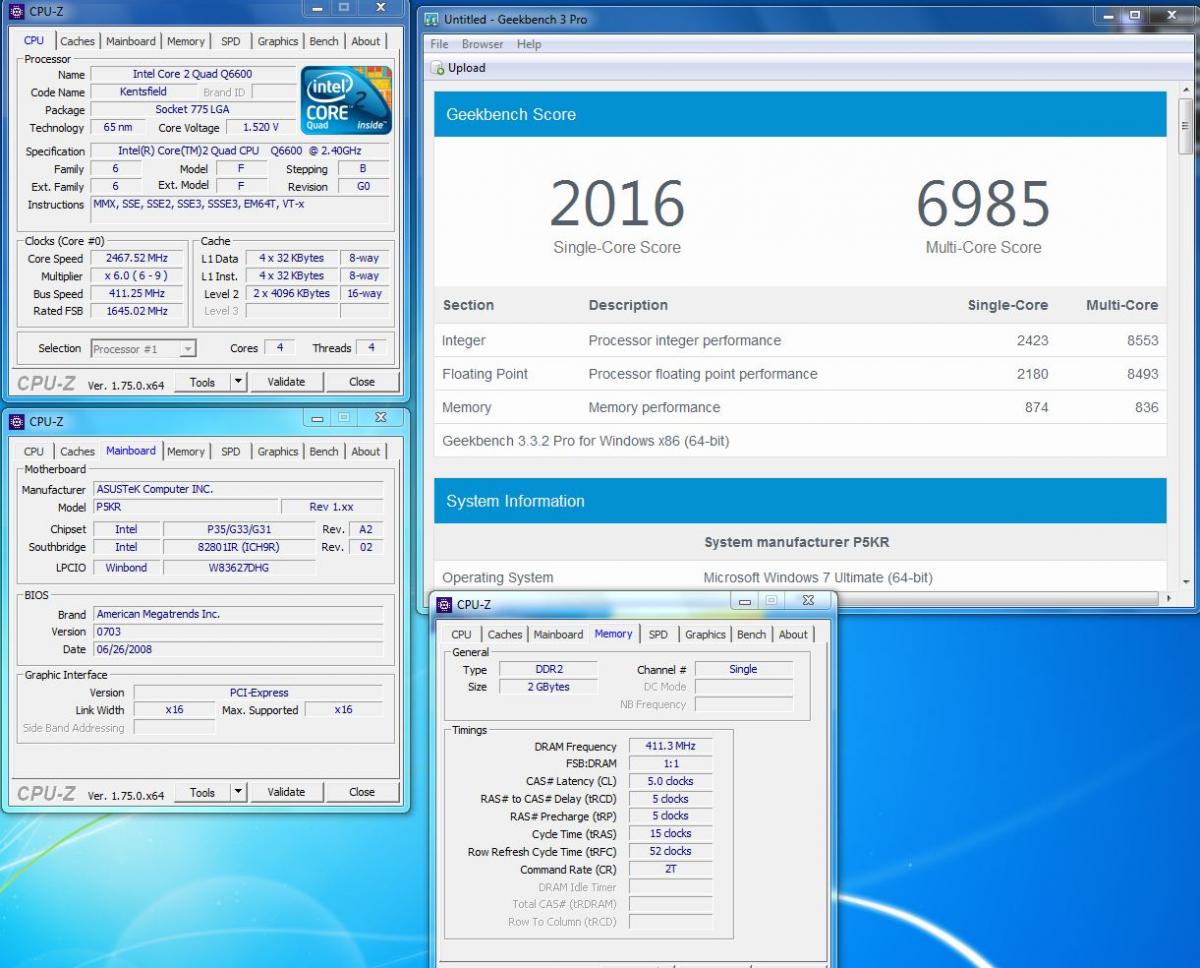Select SPD tab in Memory CPU-Z window
The width and height of the screenshot is (1200, 968).
coord(658,634)
